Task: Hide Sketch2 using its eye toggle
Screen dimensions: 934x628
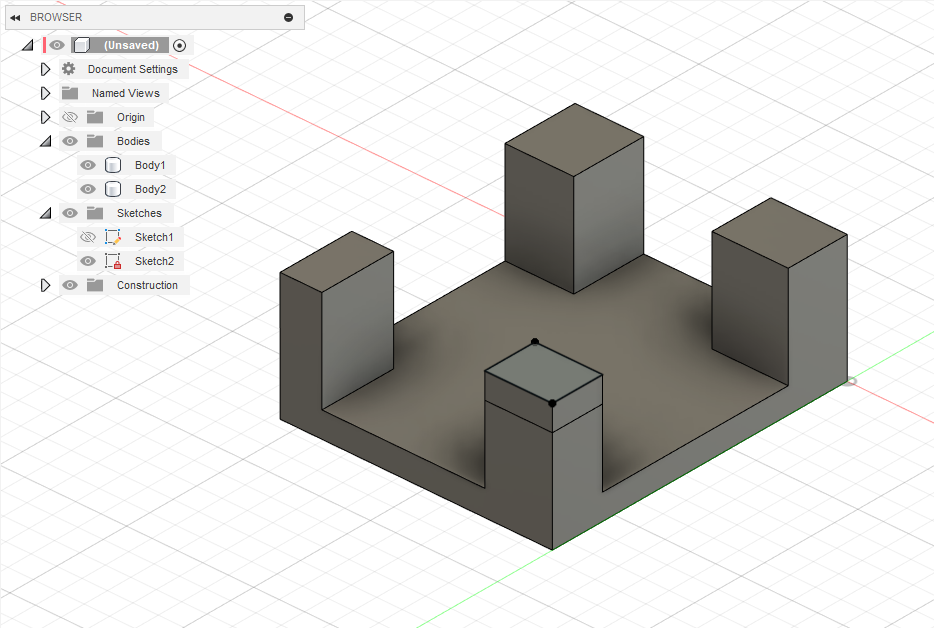Action: click(88, 261)
